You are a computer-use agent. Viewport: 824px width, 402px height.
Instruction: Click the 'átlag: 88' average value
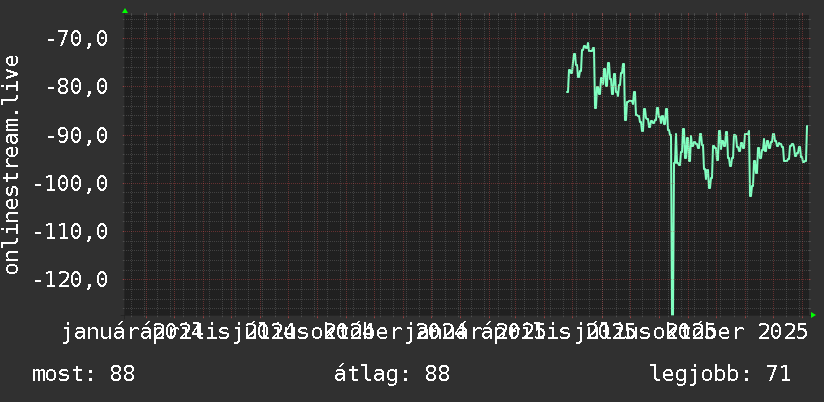tap(392, 374)
